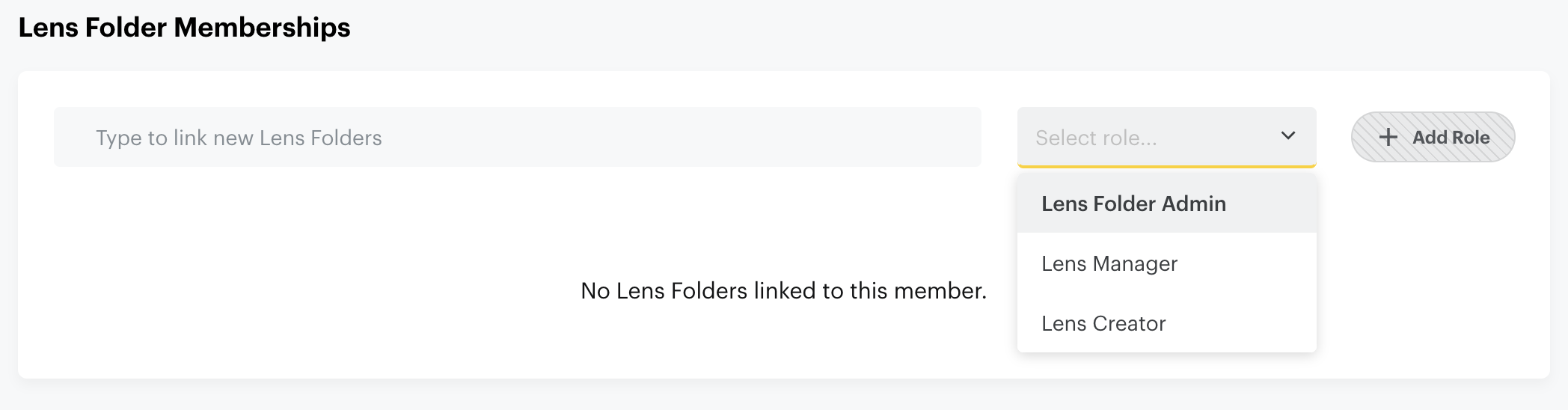The width and height of the screenshot is (1568, 410).
Task: Click the middle role option, Lens Manager
Action: 1109,263
